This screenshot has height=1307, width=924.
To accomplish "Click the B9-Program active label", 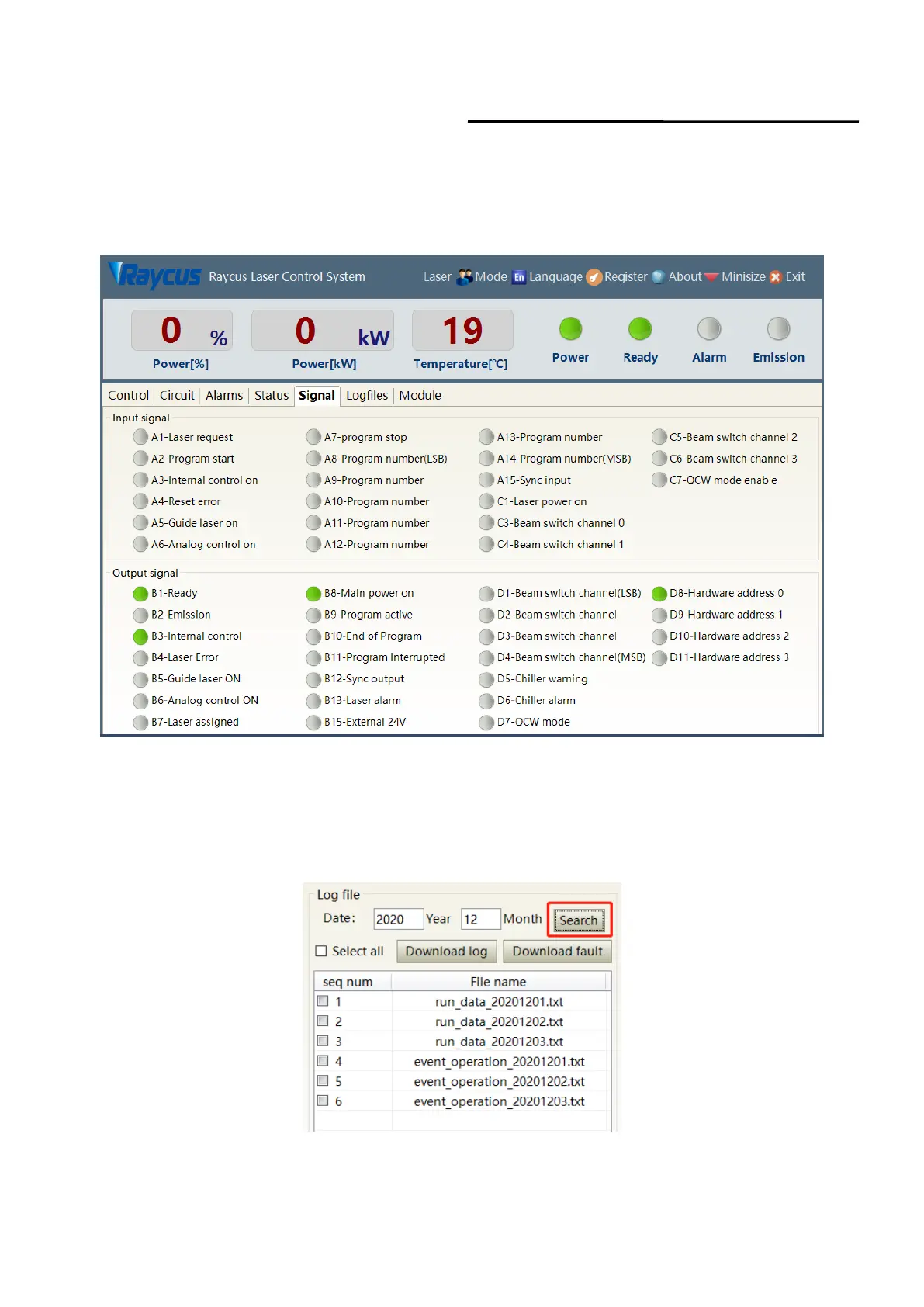I will point(369,615).
